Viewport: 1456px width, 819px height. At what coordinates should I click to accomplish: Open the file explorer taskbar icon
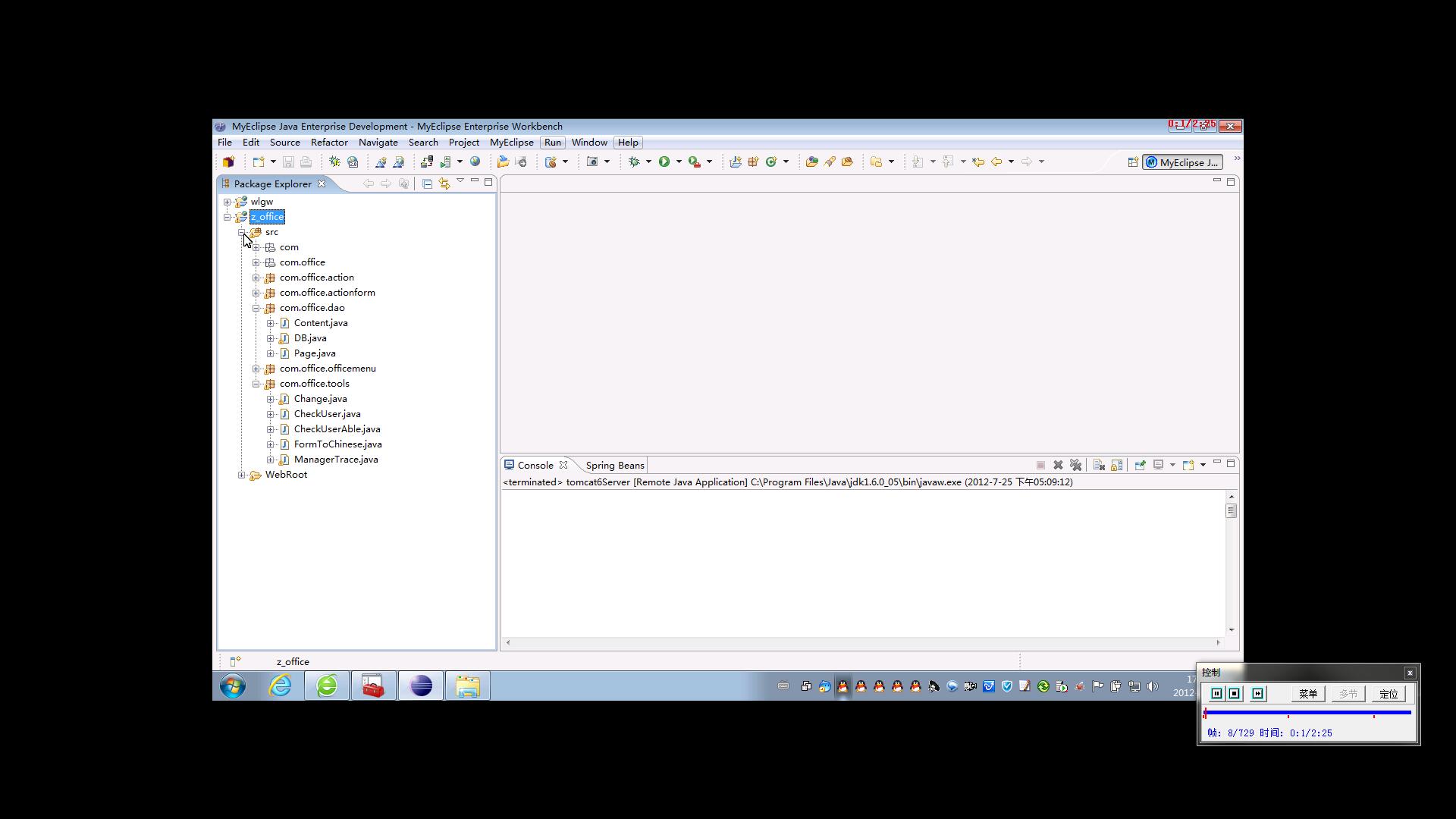point(467,686)
